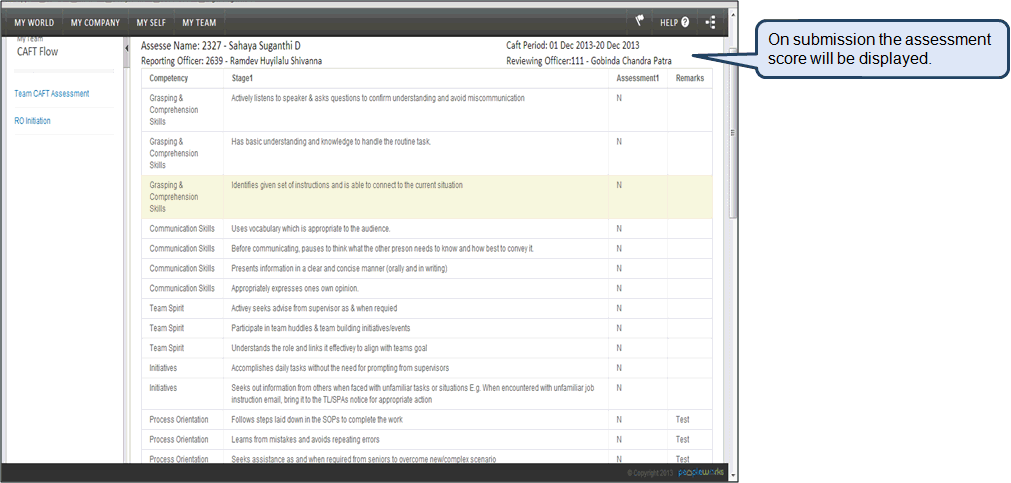Select row 'Appropriately expresses ones own opinion'
Viewport: 1011px width, 483px height.
(427, 288)
